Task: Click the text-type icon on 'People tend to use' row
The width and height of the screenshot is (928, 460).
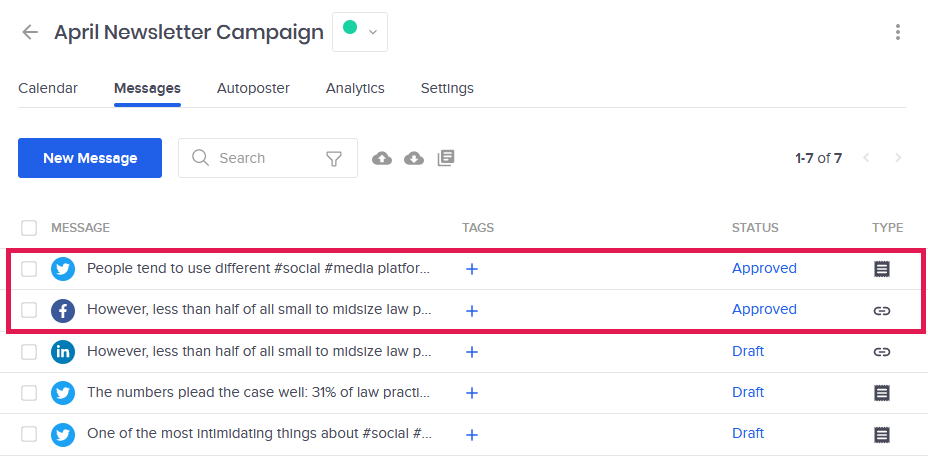Action: 882,269
